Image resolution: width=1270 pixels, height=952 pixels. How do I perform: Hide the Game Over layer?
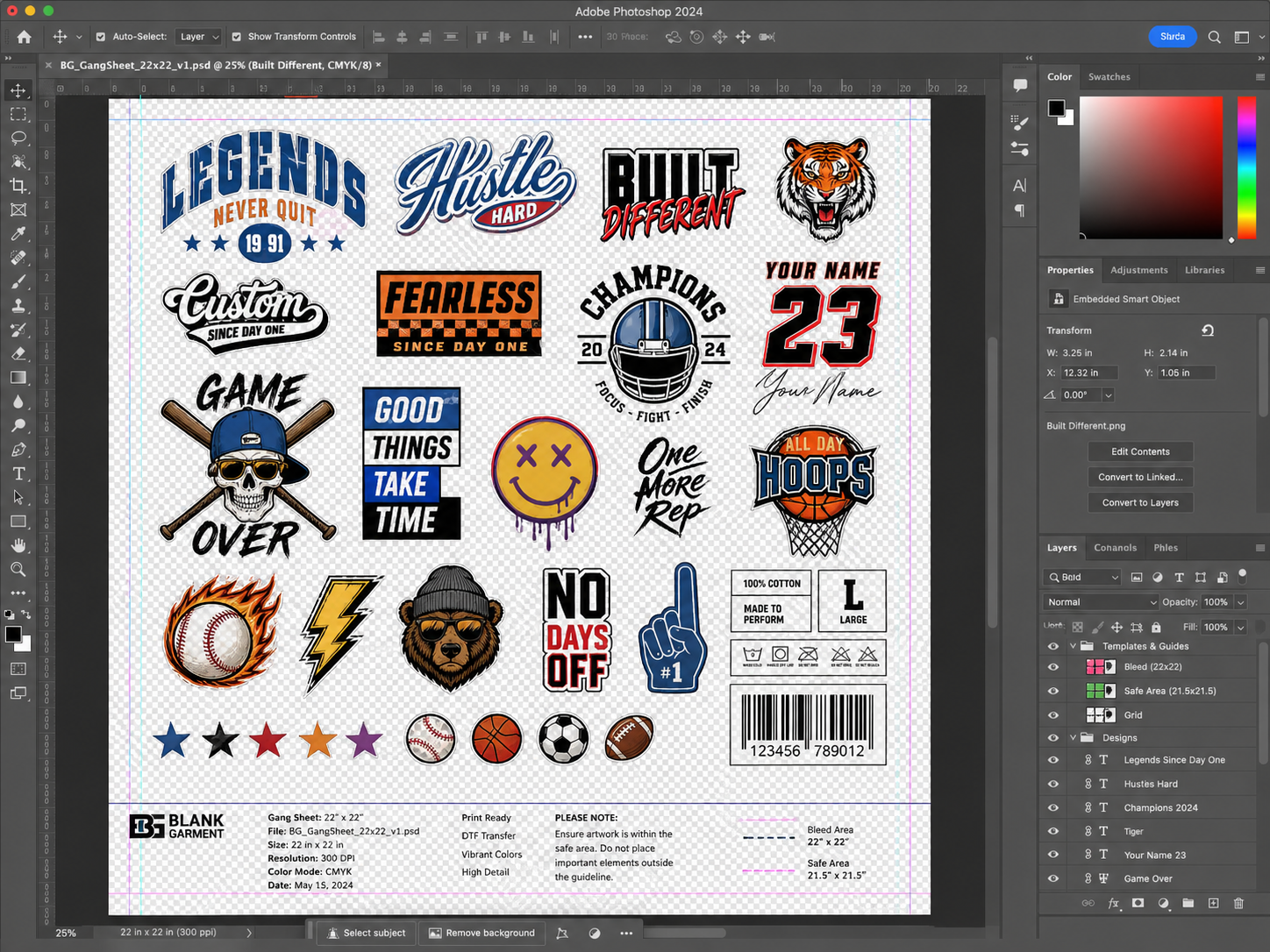[x=1053, y=878]
